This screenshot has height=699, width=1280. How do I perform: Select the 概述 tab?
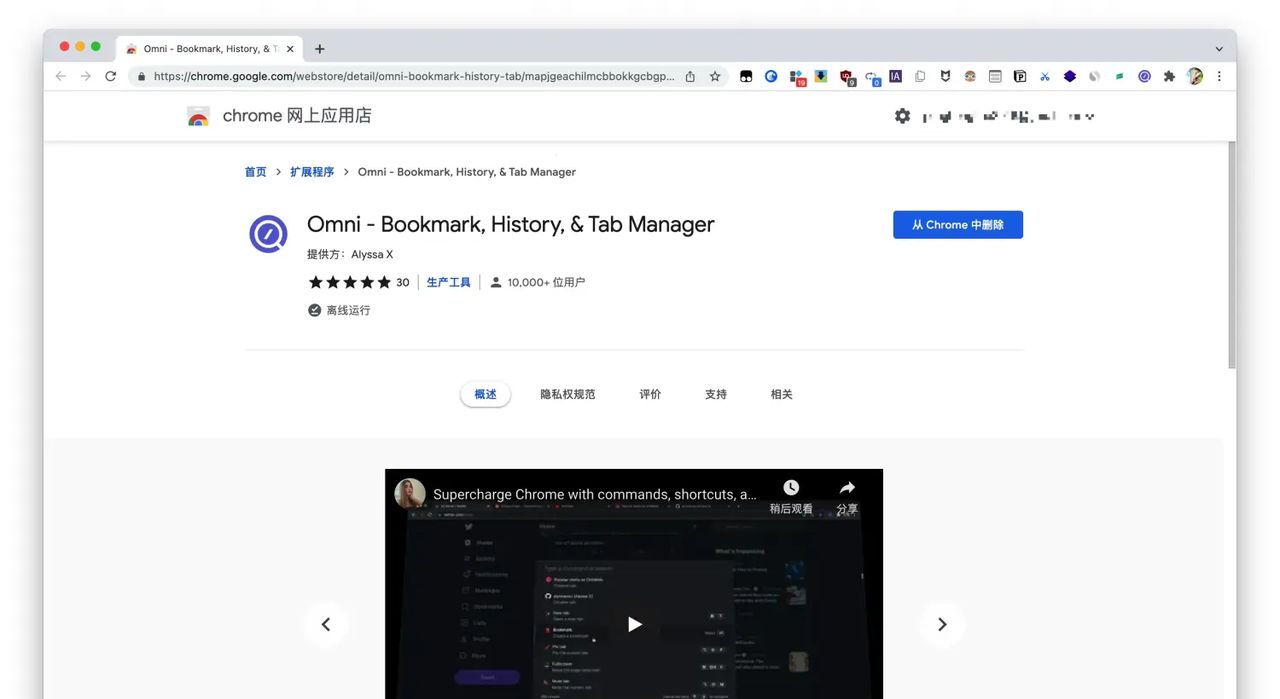tap(485, 394)
